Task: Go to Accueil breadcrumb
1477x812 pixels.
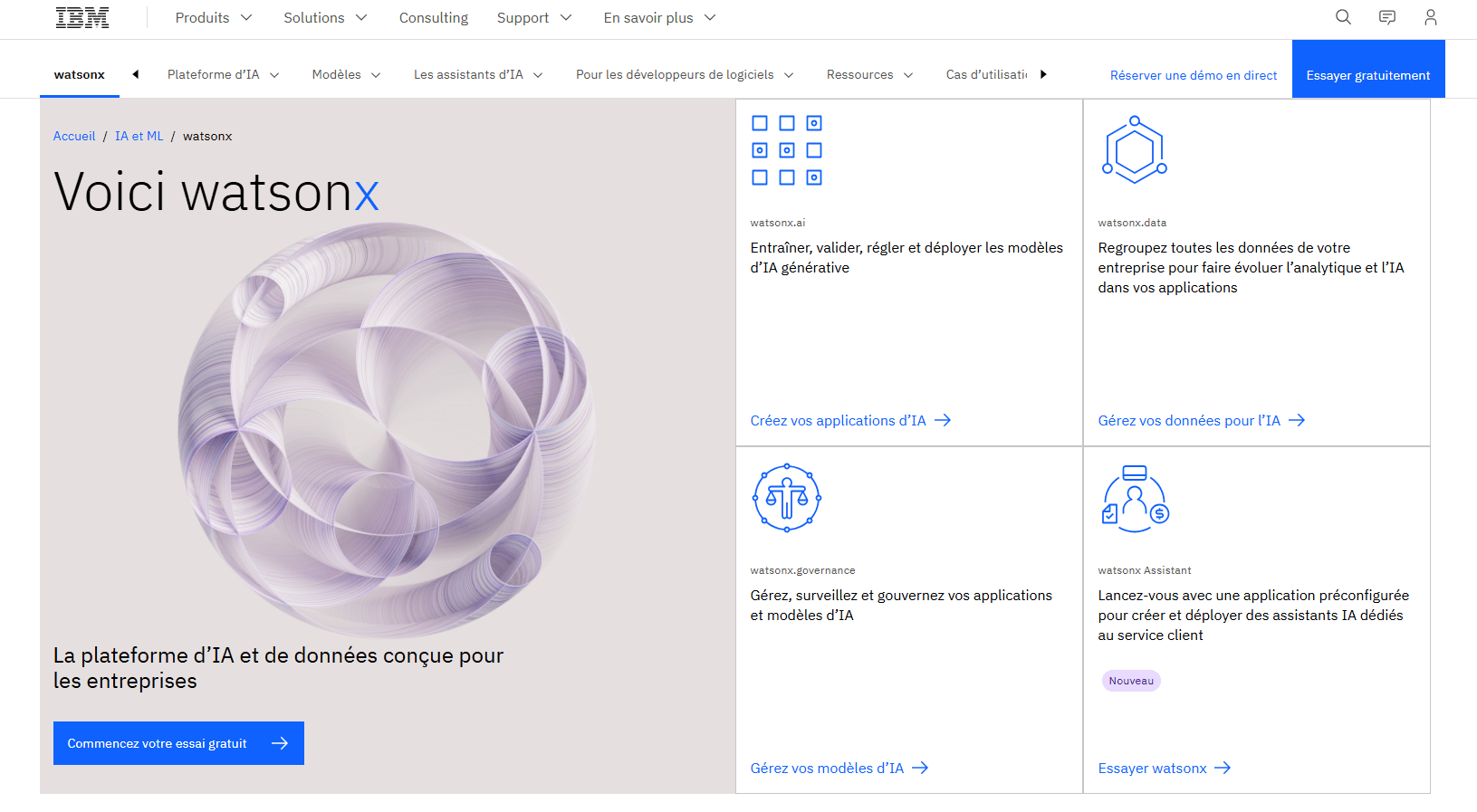Action: point(74,136)
